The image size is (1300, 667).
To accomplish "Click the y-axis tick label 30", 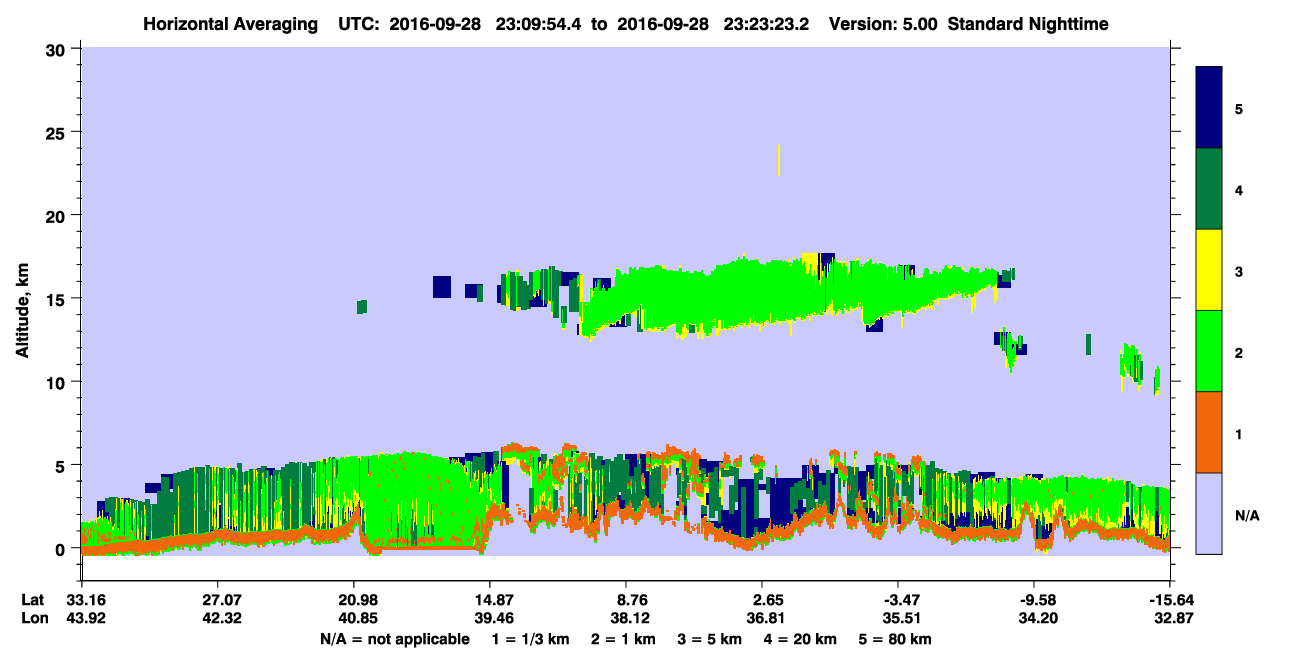I will (x=58, y=49).
